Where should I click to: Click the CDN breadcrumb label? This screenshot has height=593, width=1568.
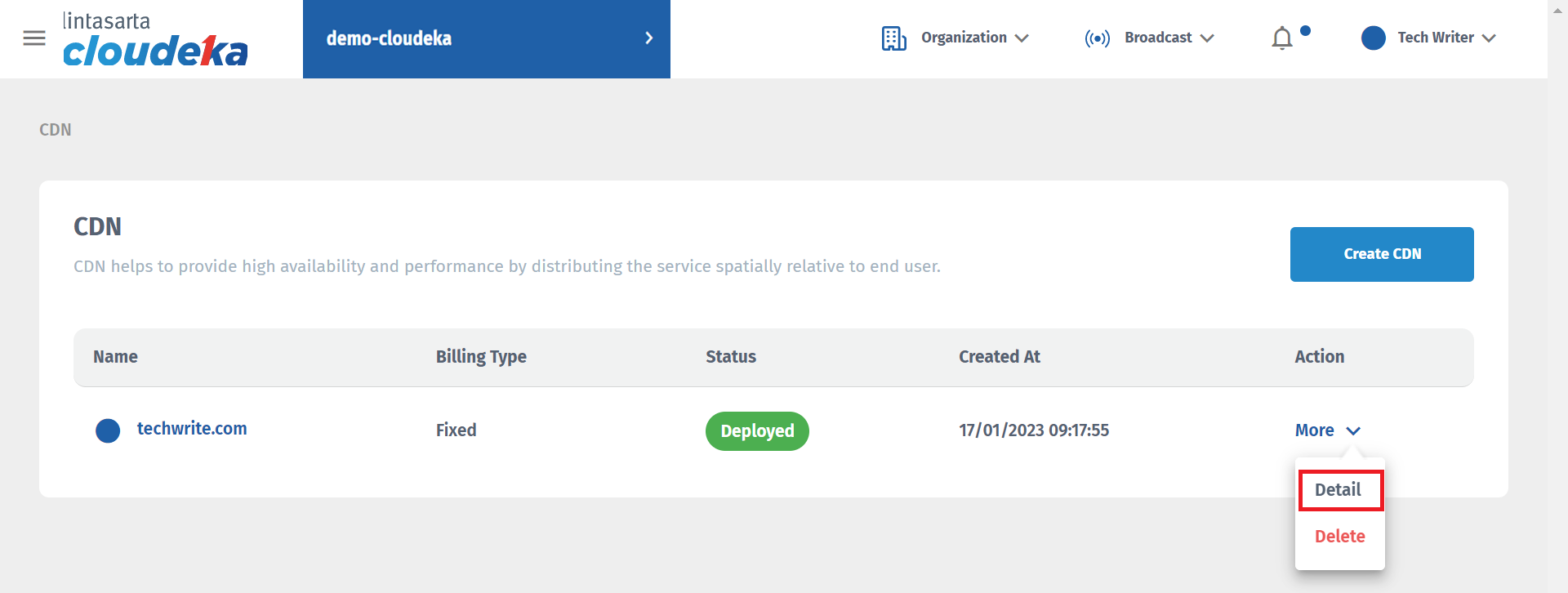tap(56, 130)
